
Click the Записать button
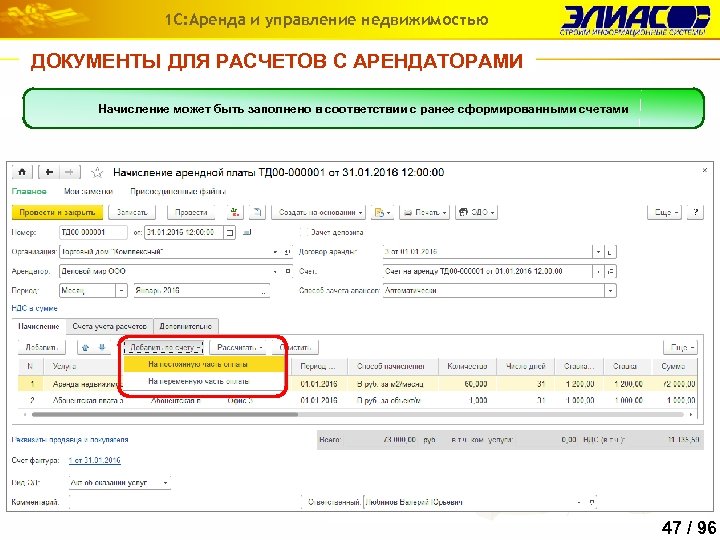132,212
